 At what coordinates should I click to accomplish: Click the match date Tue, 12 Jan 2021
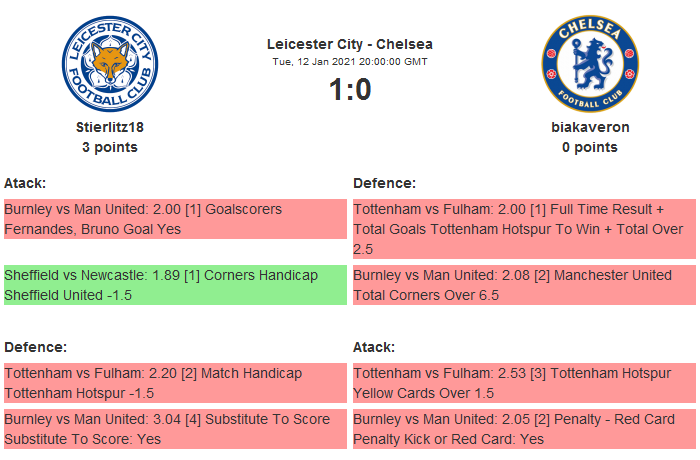[350, 61]
